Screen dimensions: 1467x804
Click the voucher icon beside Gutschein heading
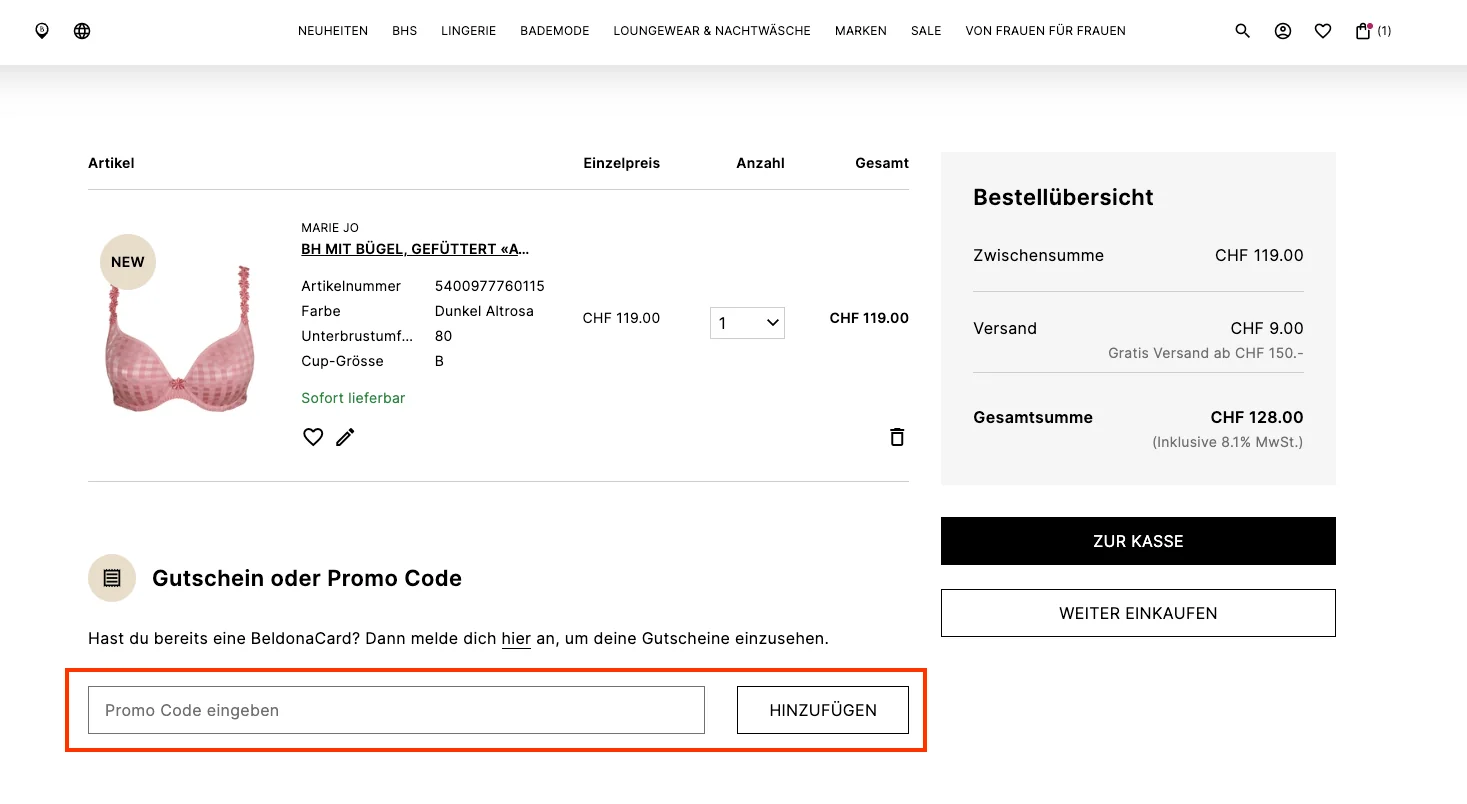(111, 578)
